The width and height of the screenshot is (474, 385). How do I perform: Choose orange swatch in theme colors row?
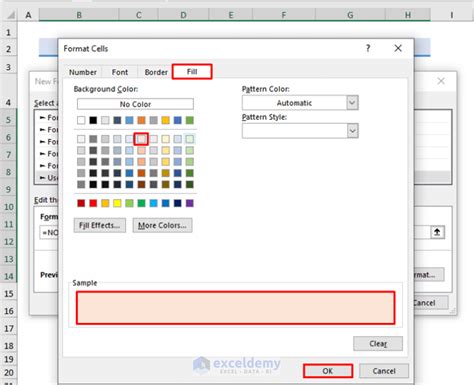(141, 120)
